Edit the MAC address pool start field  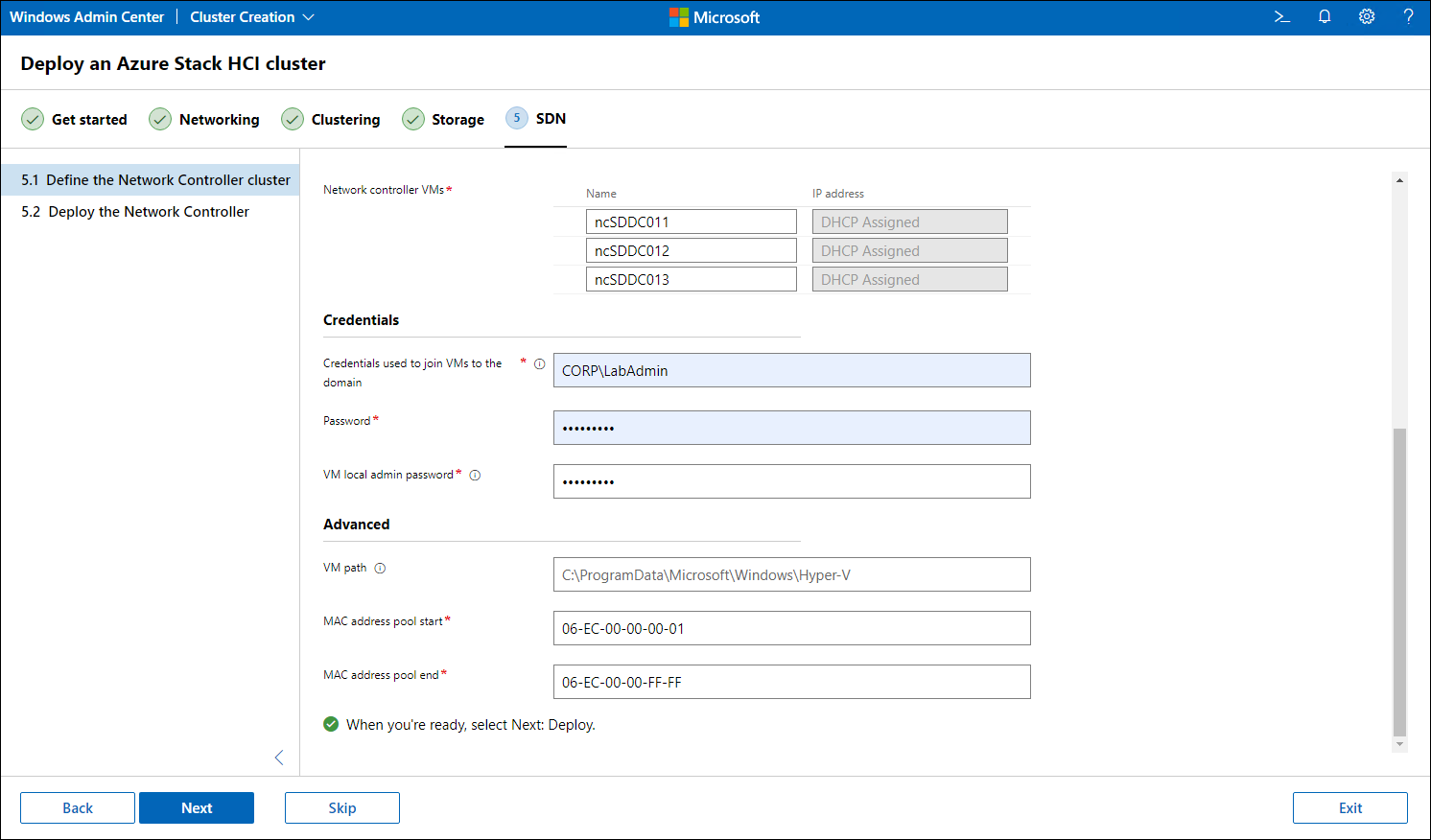tap(792, 628)
